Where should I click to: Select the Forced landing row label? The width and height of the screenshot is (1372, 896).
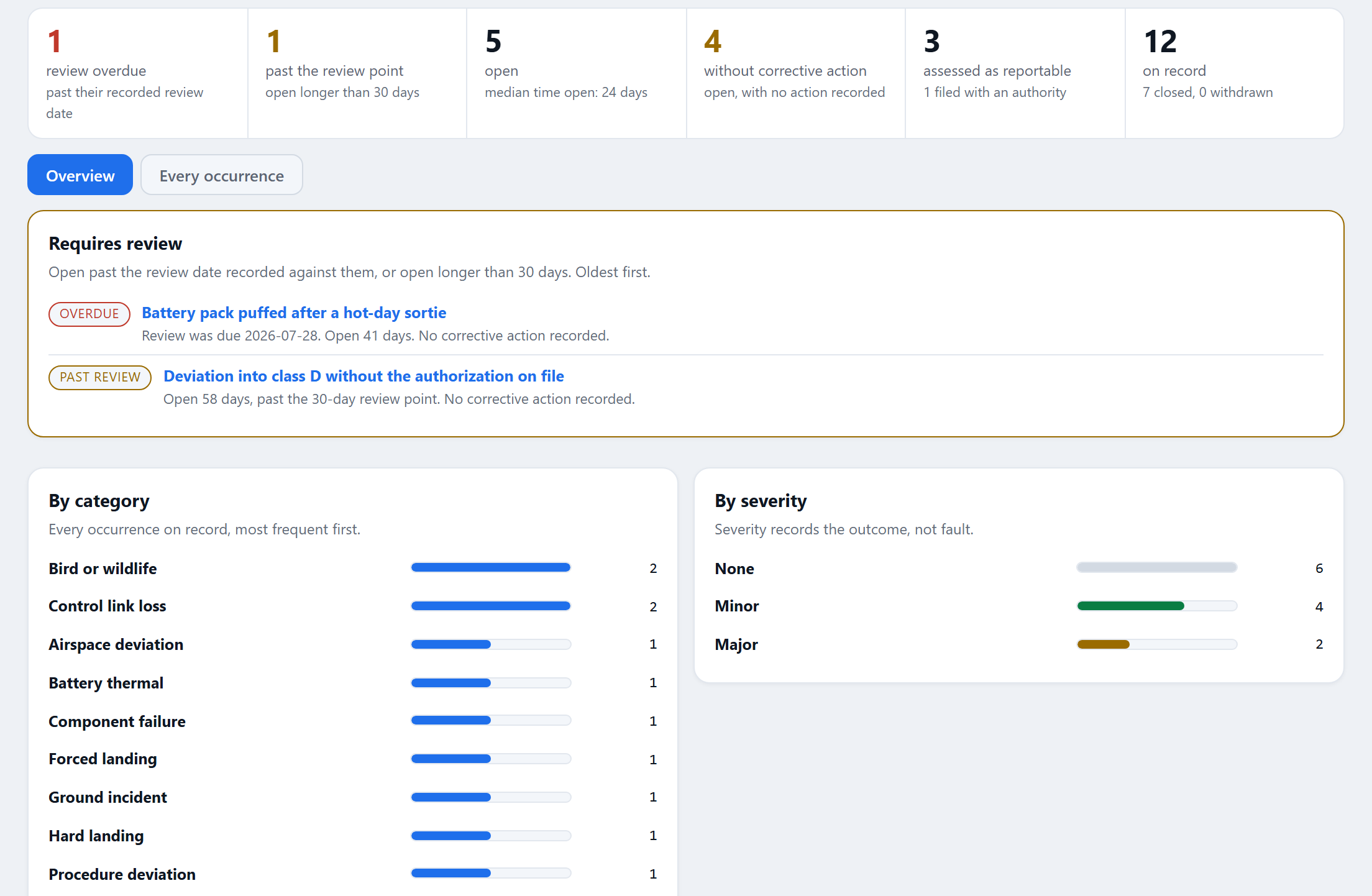[x=103, y=759]
